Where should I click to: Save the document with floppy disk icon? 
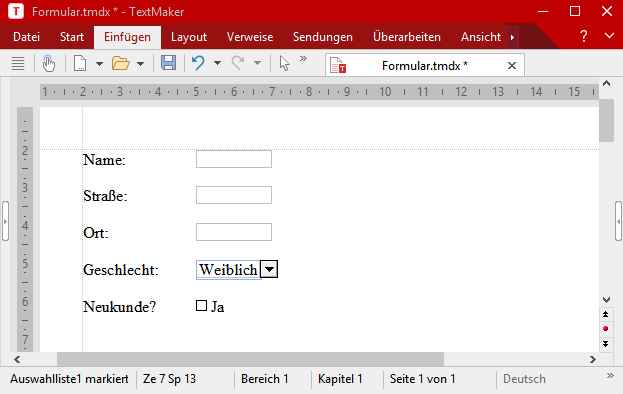point(168,63)
